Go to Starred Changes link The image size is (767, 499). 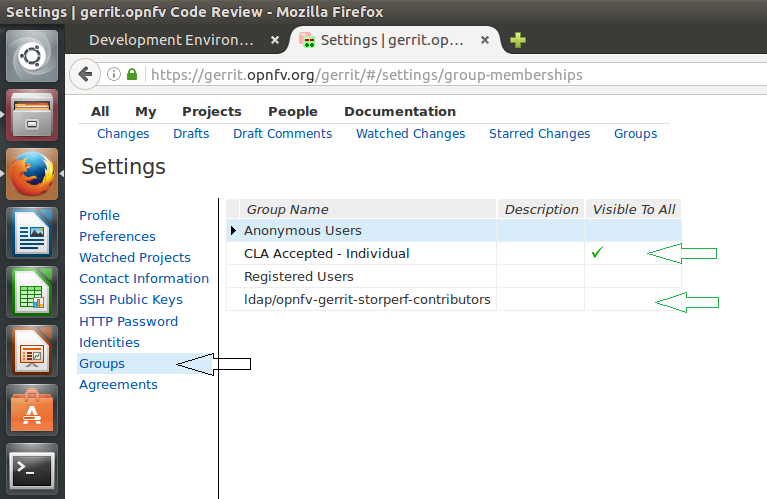click(539, 134)
